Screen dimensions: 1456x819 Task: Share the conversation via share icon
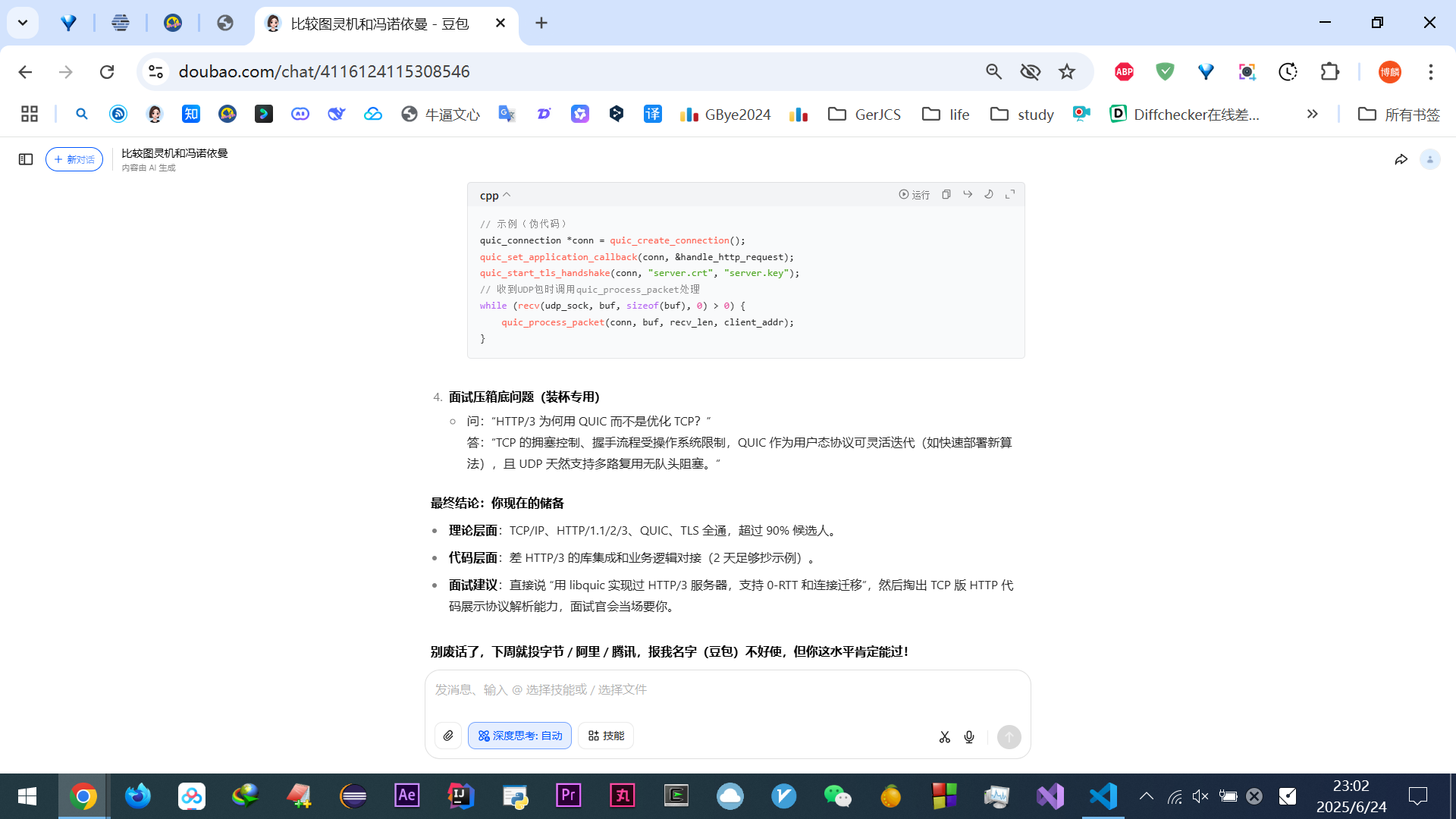pyautogui.click(x=1401, y=159)
